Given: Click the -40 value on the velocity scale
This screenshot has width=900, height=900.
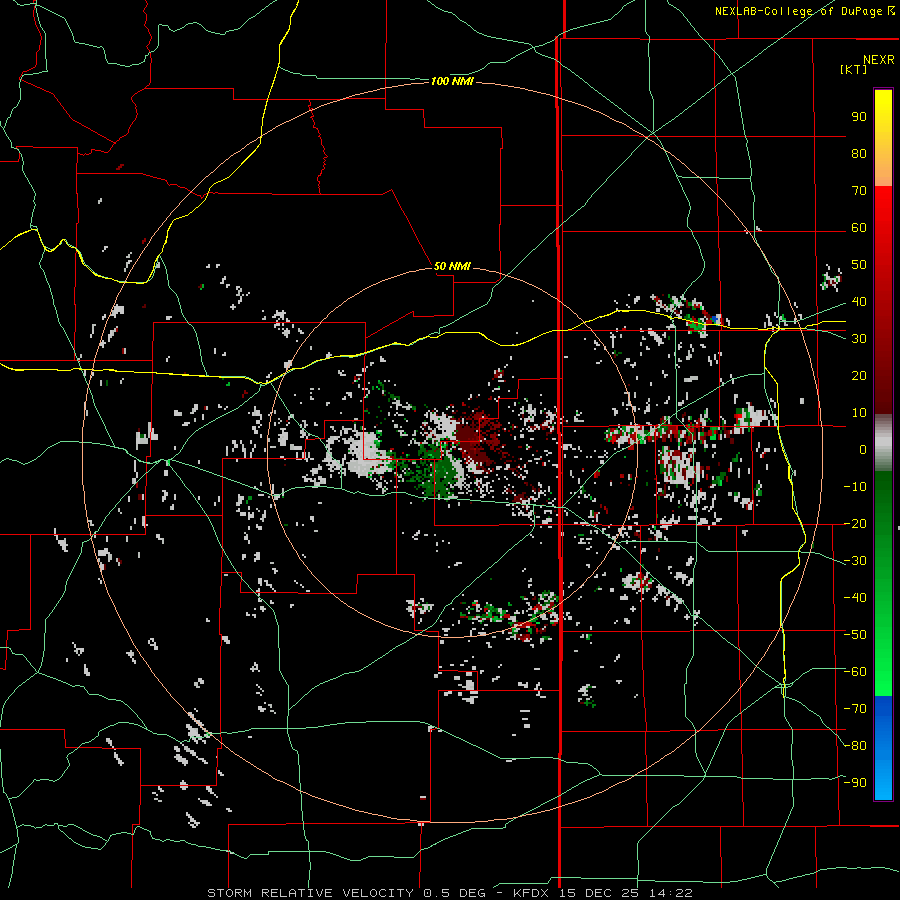Looking at the screenshot, I should (855, 598).
